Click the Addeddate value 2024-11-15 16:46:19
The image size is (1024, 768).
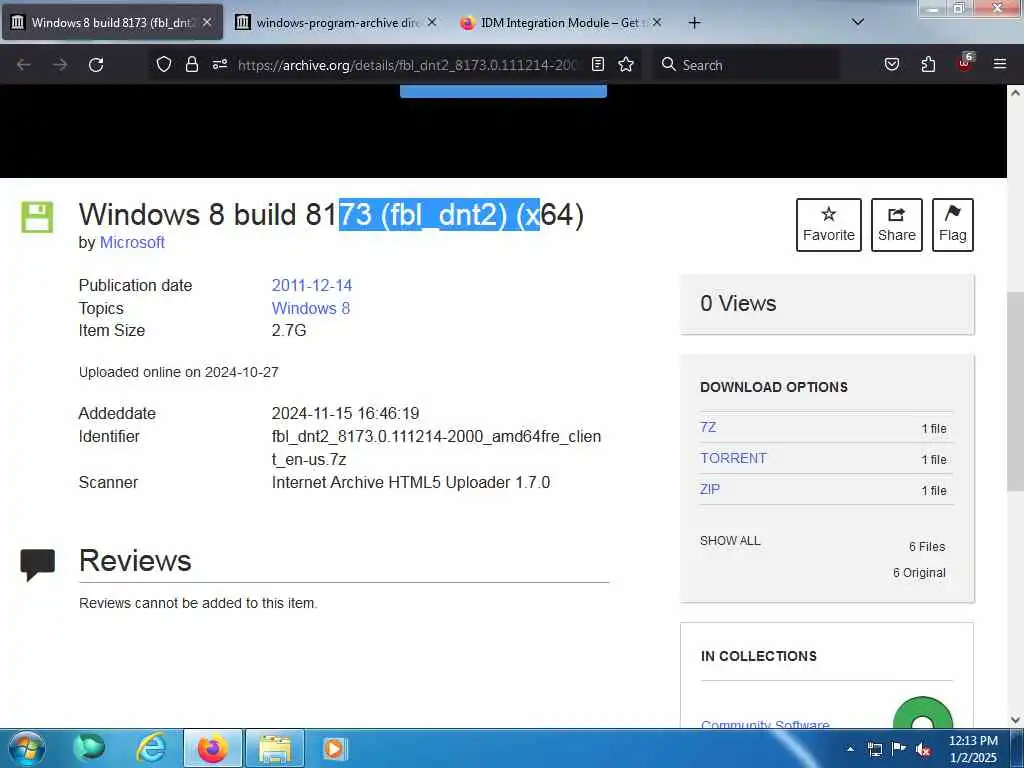(345, 413)
